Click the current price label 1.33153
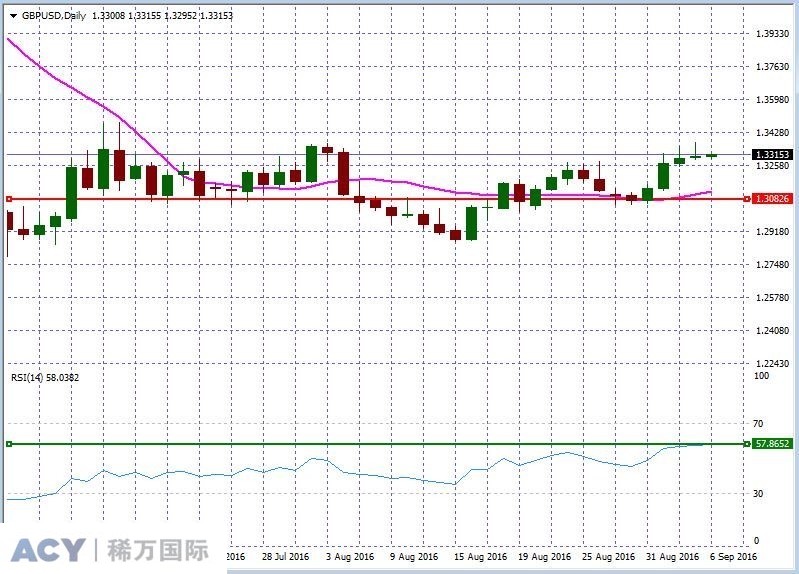The image size is (799, 574). [x=773, y=154]
